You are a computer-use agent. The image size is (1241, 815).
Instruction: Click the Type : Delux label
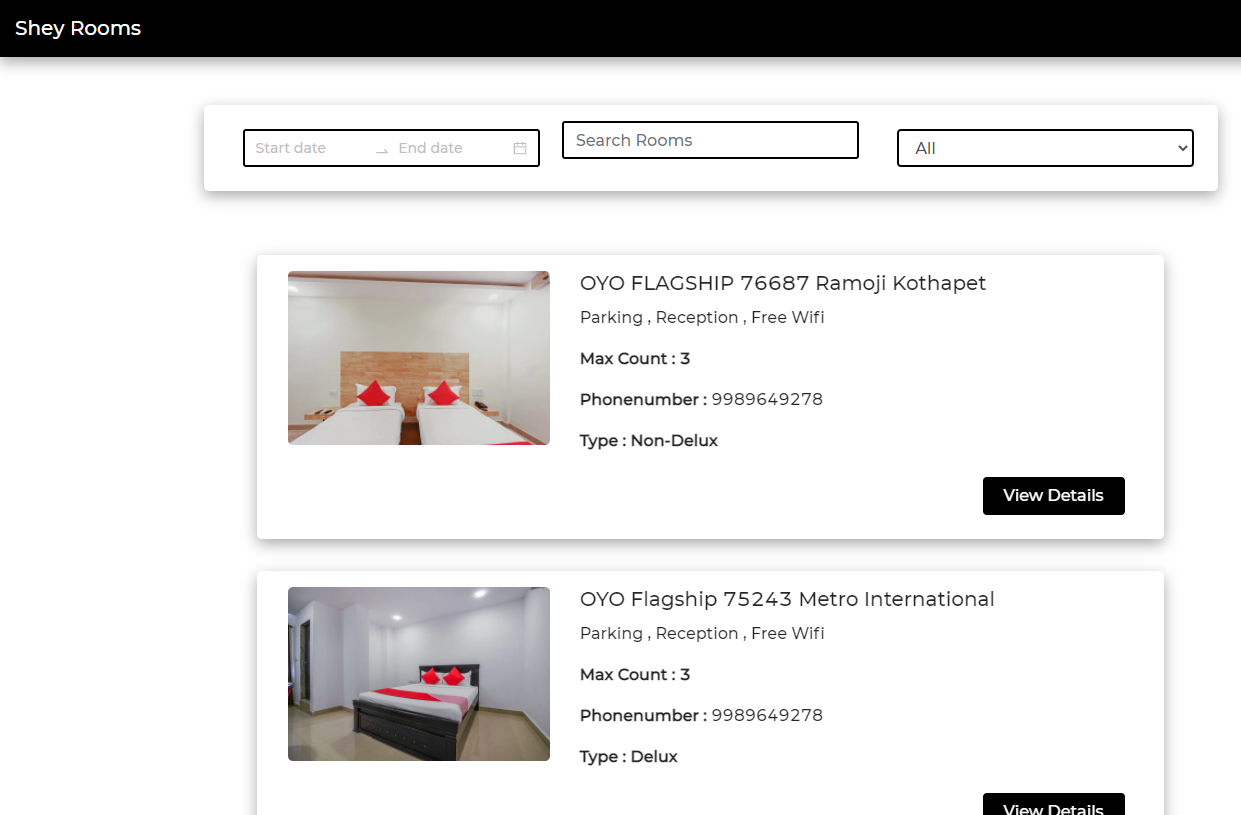(629, 757)
